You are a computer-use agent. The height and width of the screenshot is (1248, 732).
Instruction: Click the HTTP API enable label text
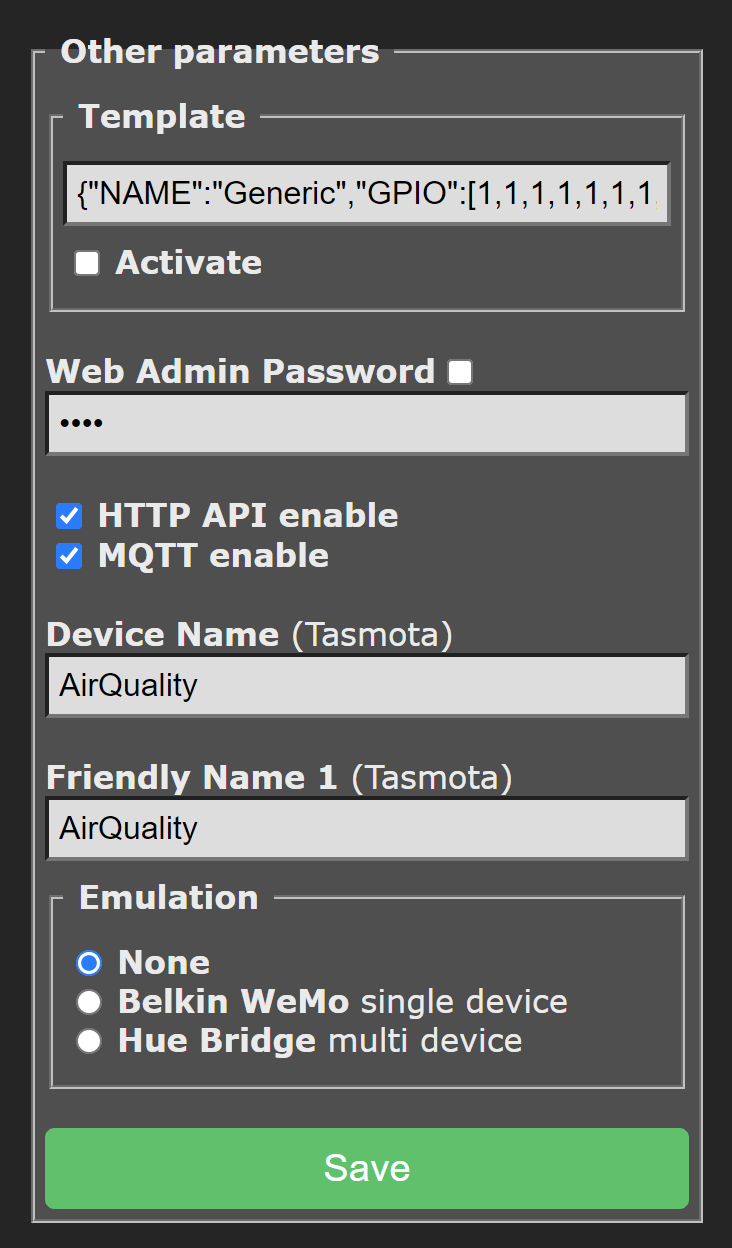[x=246, y=516]
